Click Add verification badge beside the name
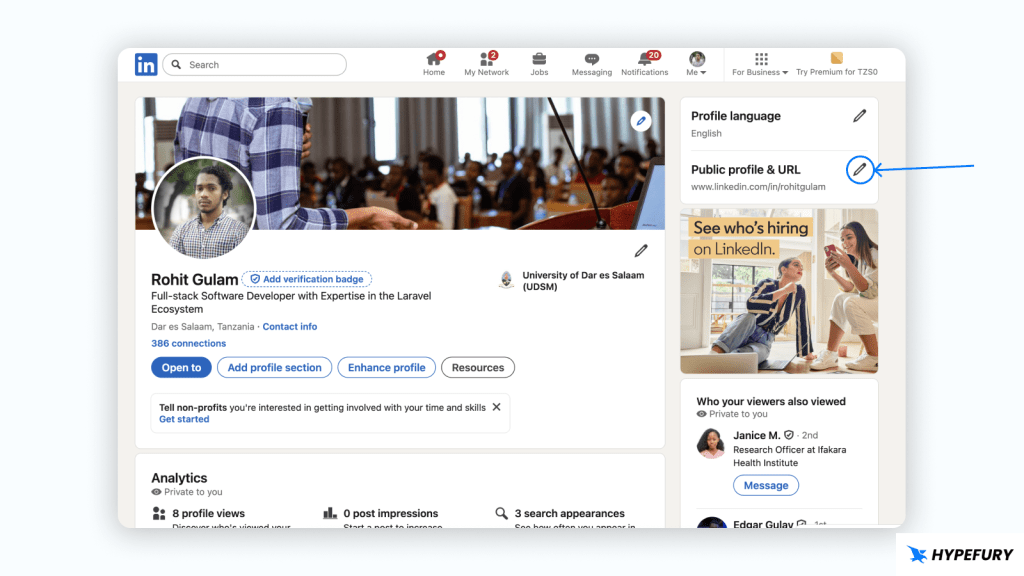This screenshot has width=1024, height=576. [306, 278]
